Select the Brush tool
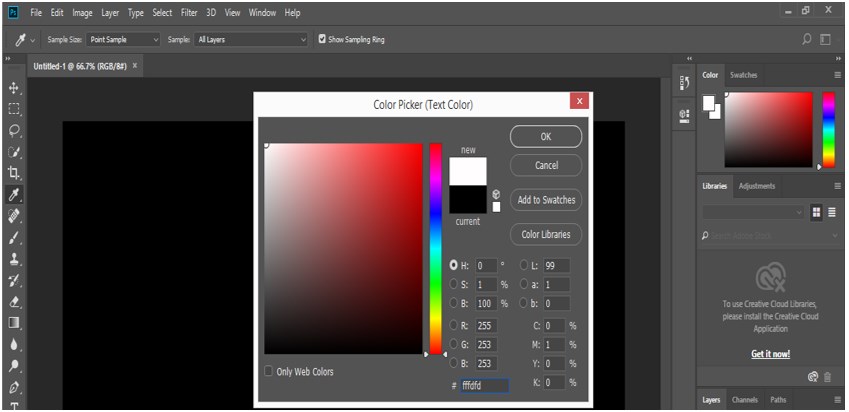849x412 pixels. [14, 237]
